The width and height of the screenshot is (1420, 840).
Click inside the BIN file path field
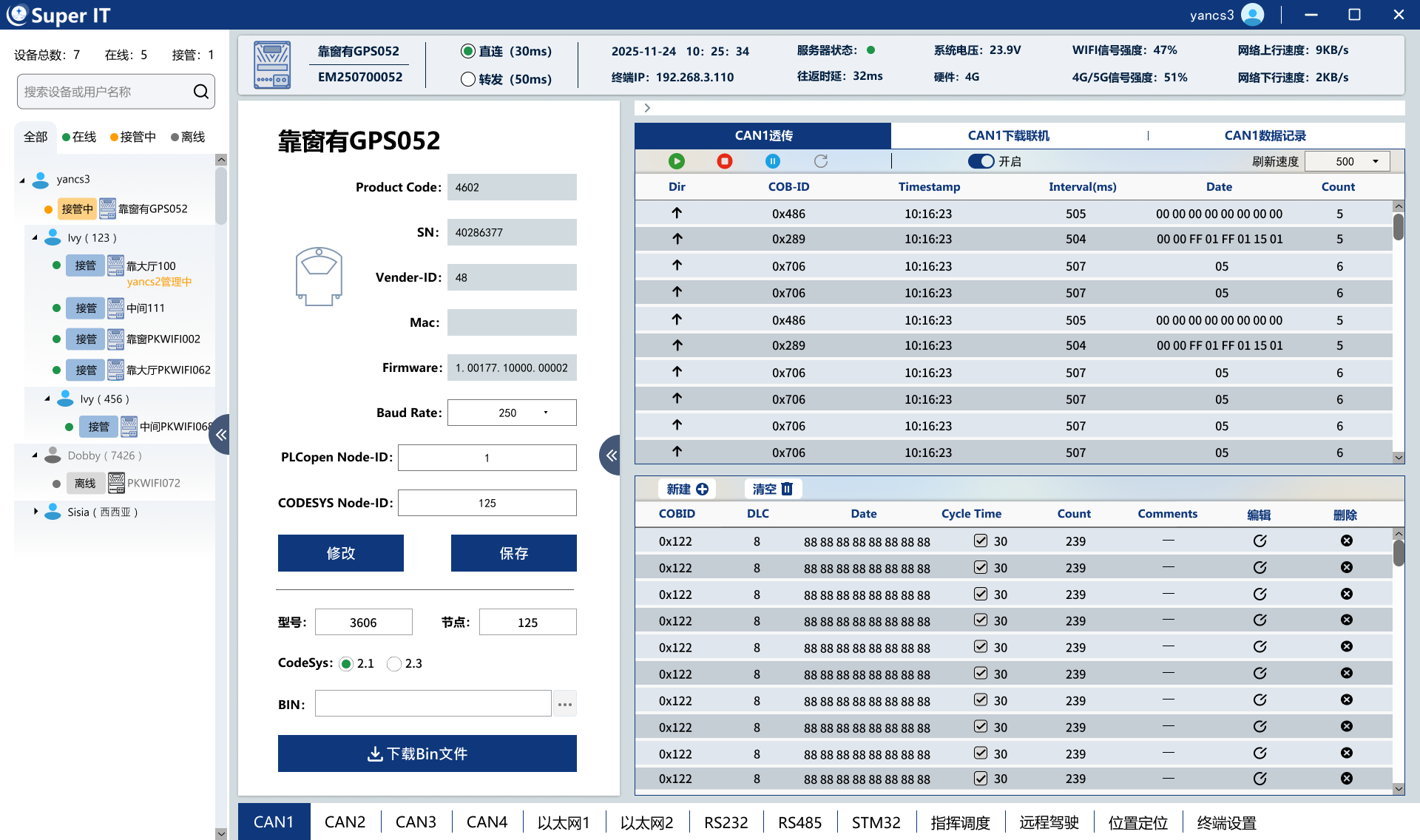433,703
